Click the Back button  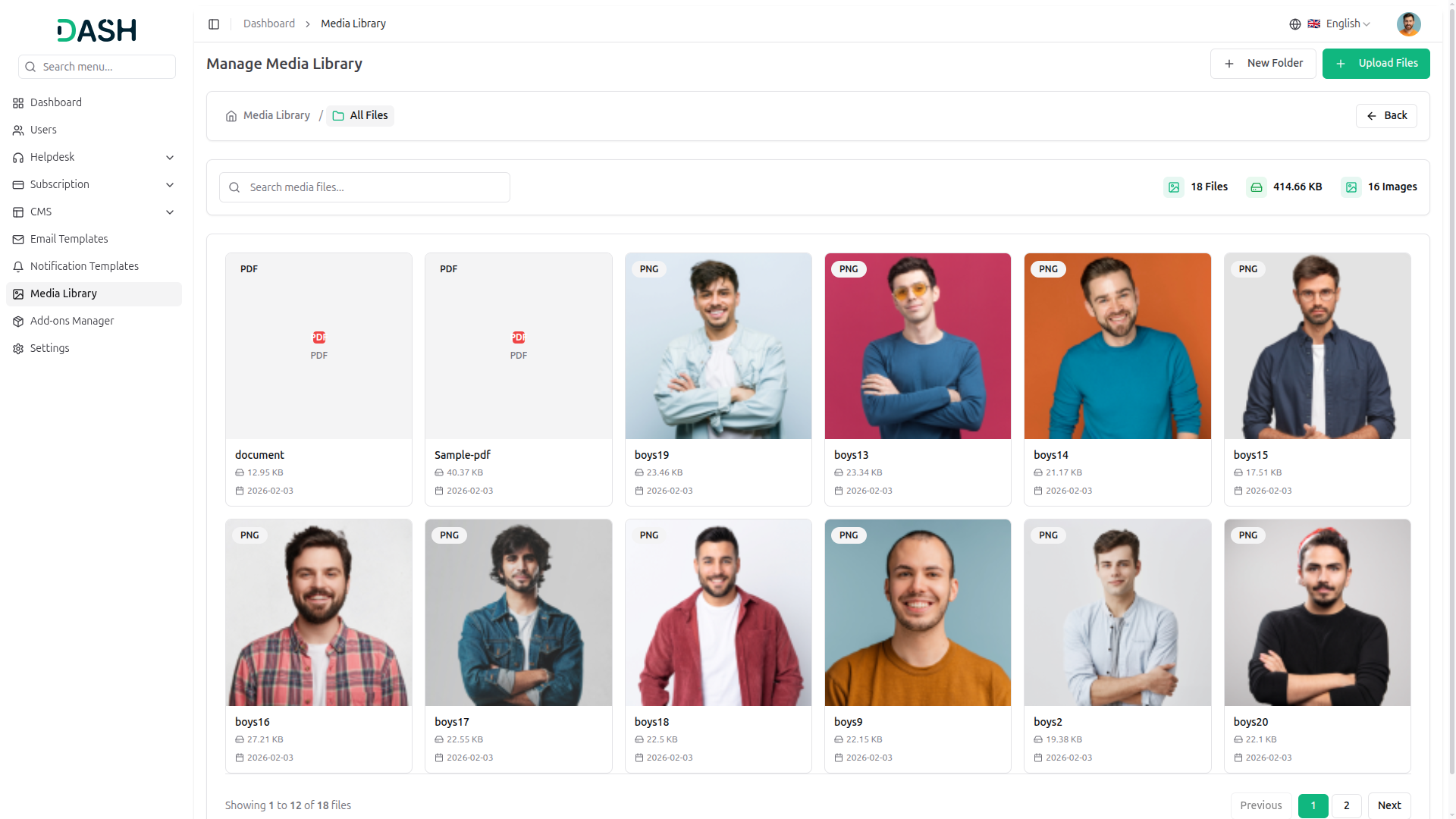pyautogui.click(x=1386, y=116)
